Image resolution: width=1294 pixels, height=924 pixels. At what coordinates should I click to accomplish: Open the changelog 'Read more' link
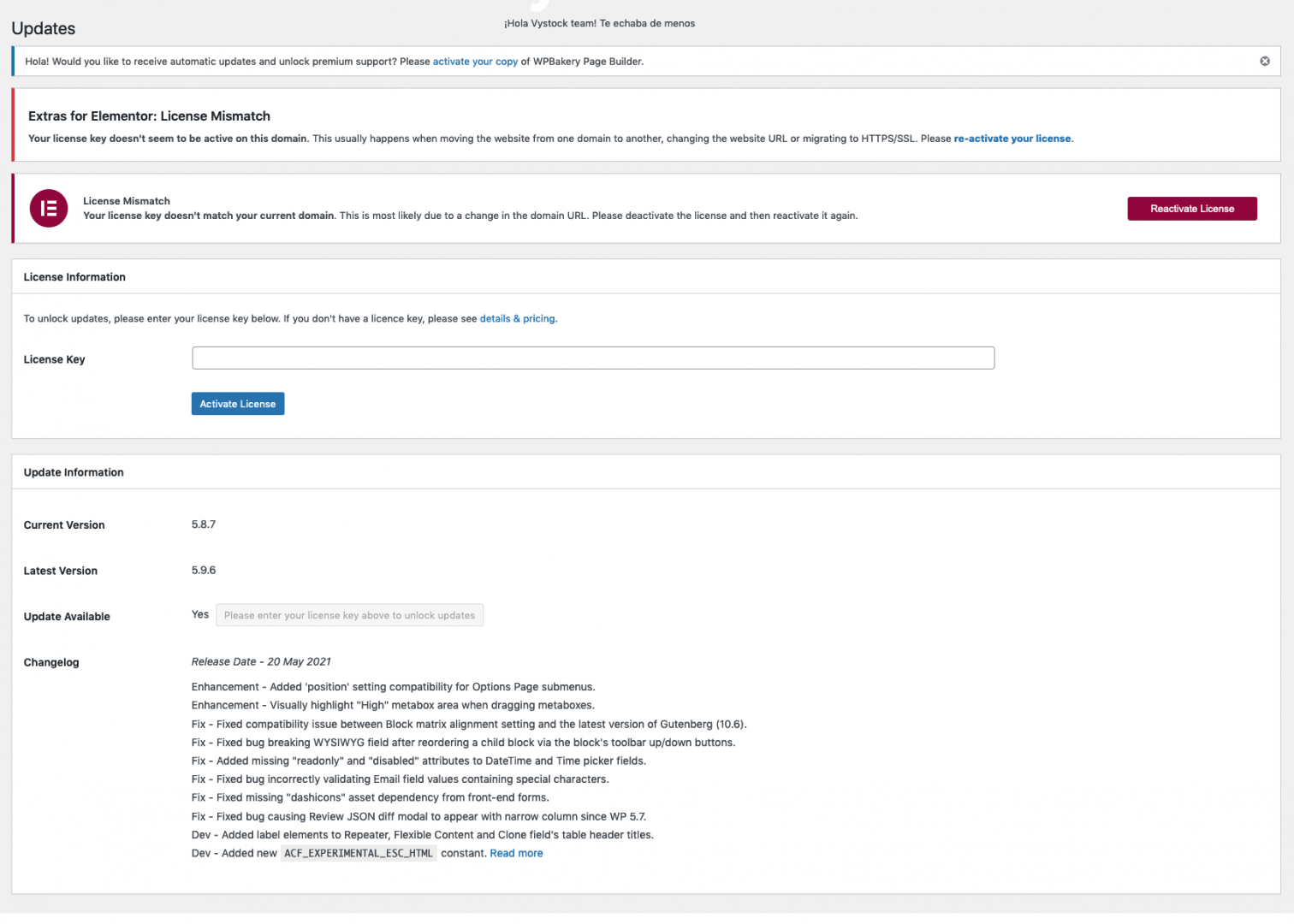pyautogui.click(x=516, y=854)
